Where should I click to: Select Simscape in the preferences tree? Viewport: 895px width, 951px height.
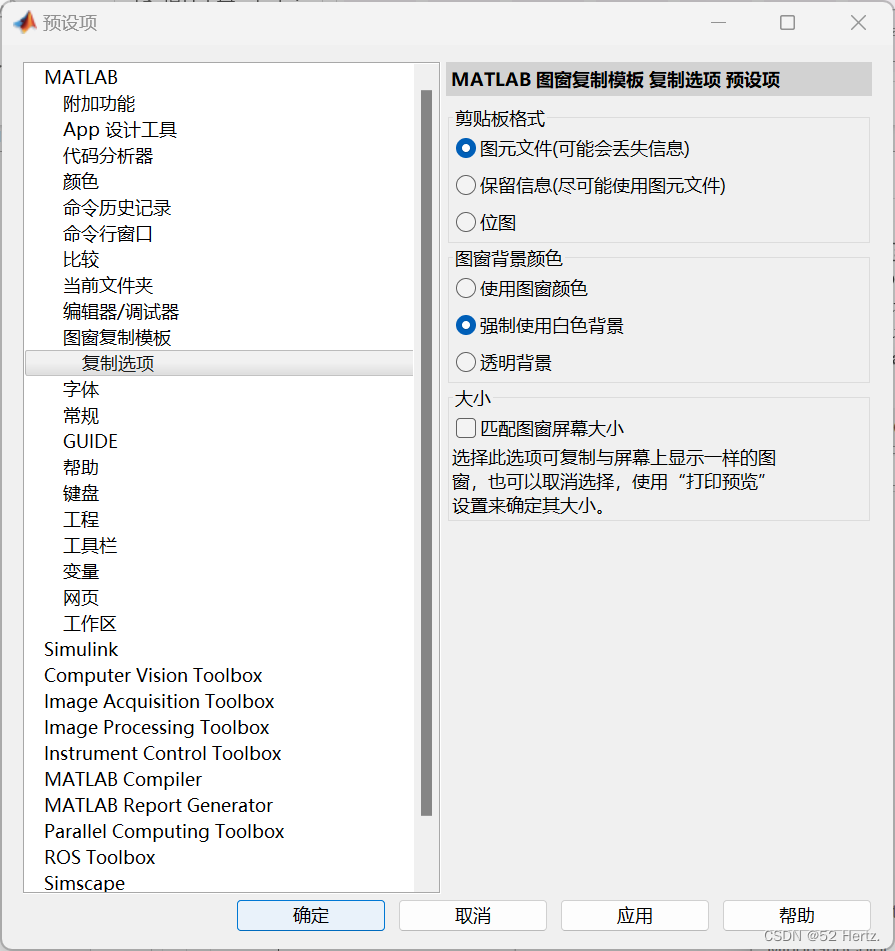click(85, 883)
